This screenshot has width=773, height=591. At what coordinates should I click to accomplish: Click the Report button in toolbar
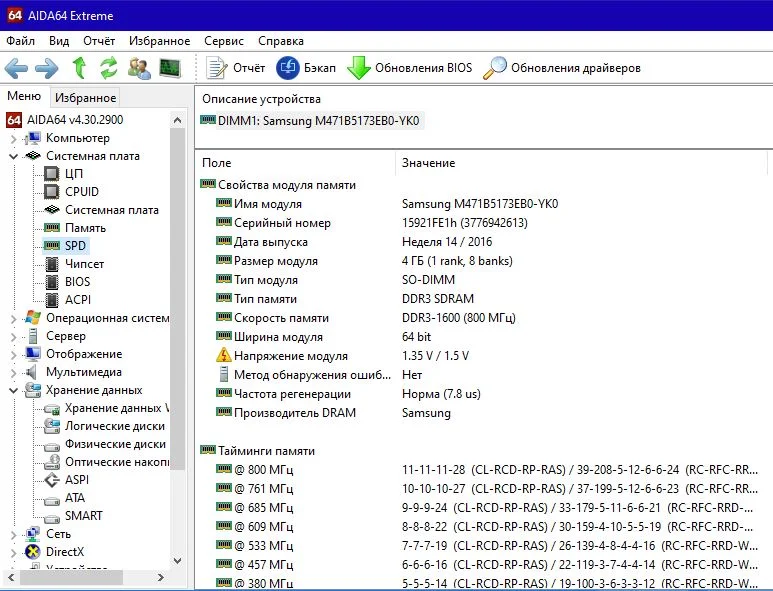236,68
